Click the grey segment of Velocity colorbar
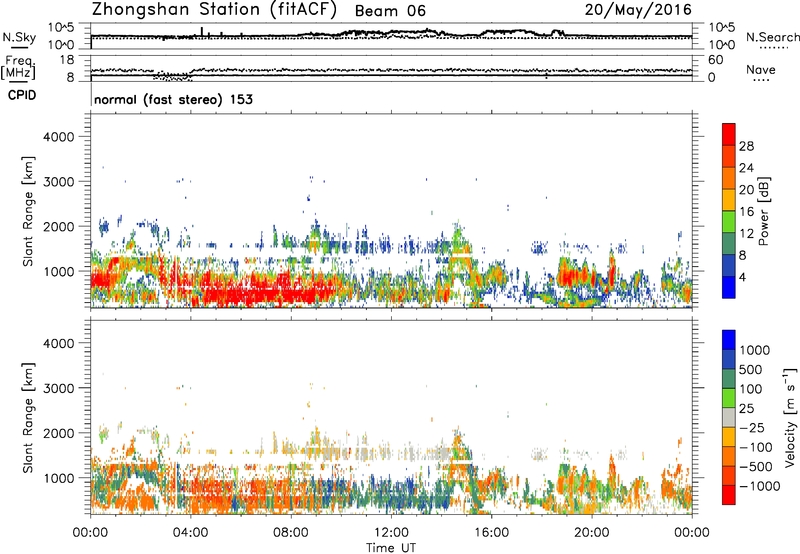 point(729,418)
